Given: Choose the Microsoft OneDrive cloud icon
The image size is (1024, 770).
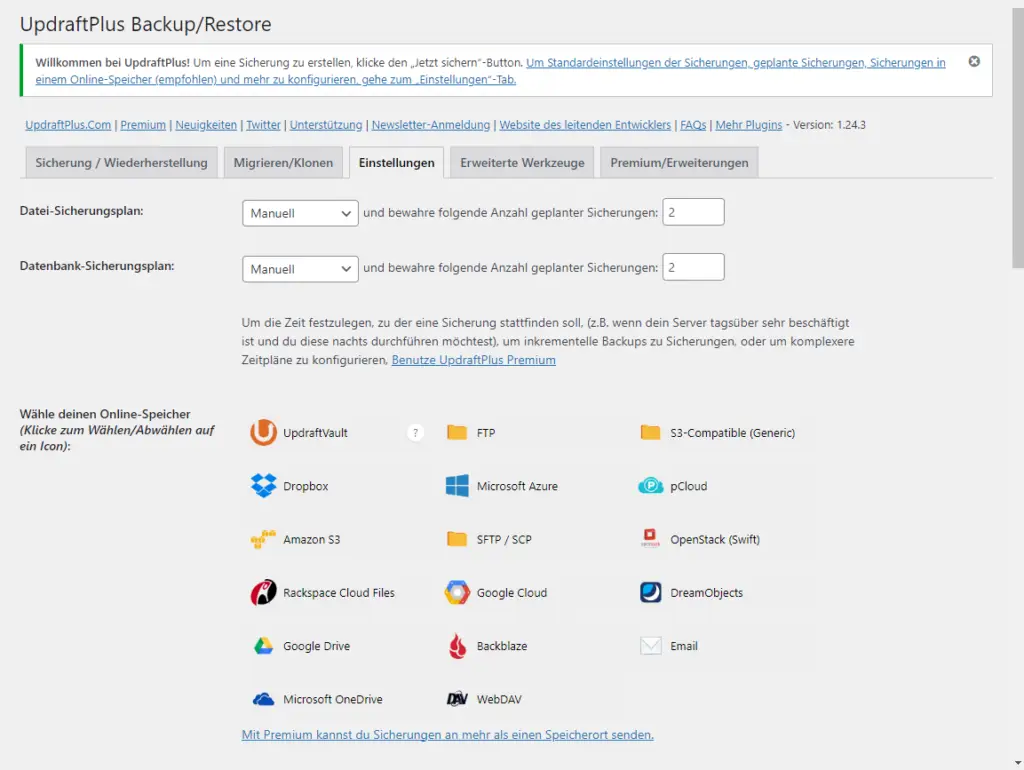Looking at the screenshot, I should click(263, 699).
